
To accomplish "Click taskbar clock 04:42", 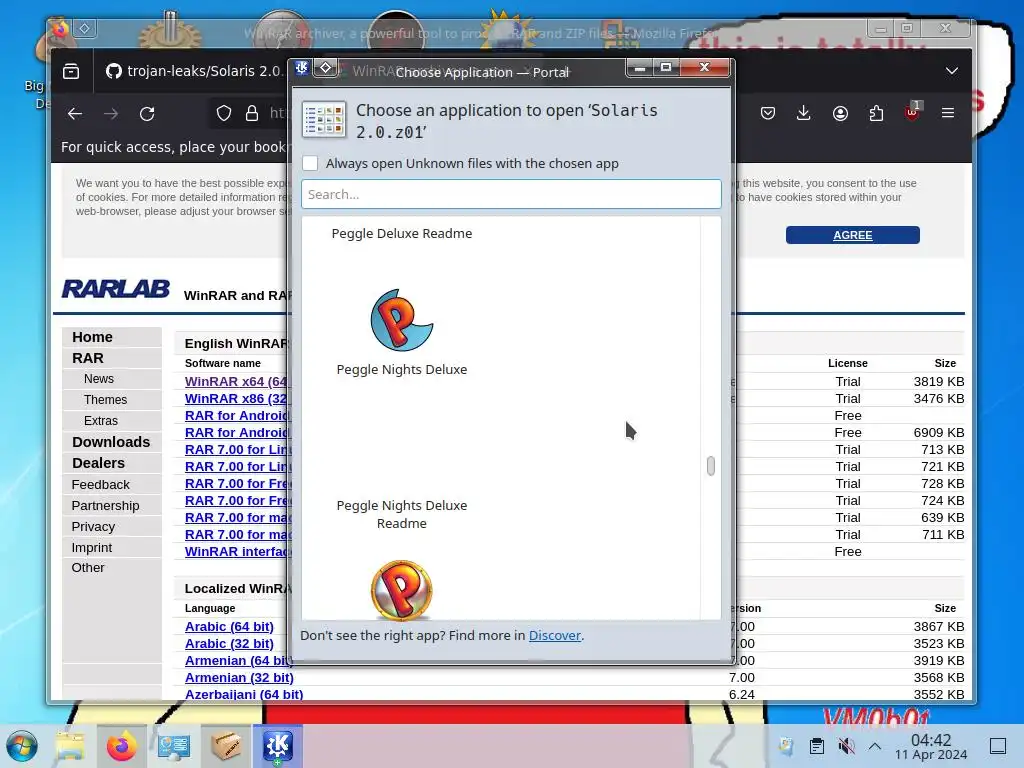I will [931, 746].
